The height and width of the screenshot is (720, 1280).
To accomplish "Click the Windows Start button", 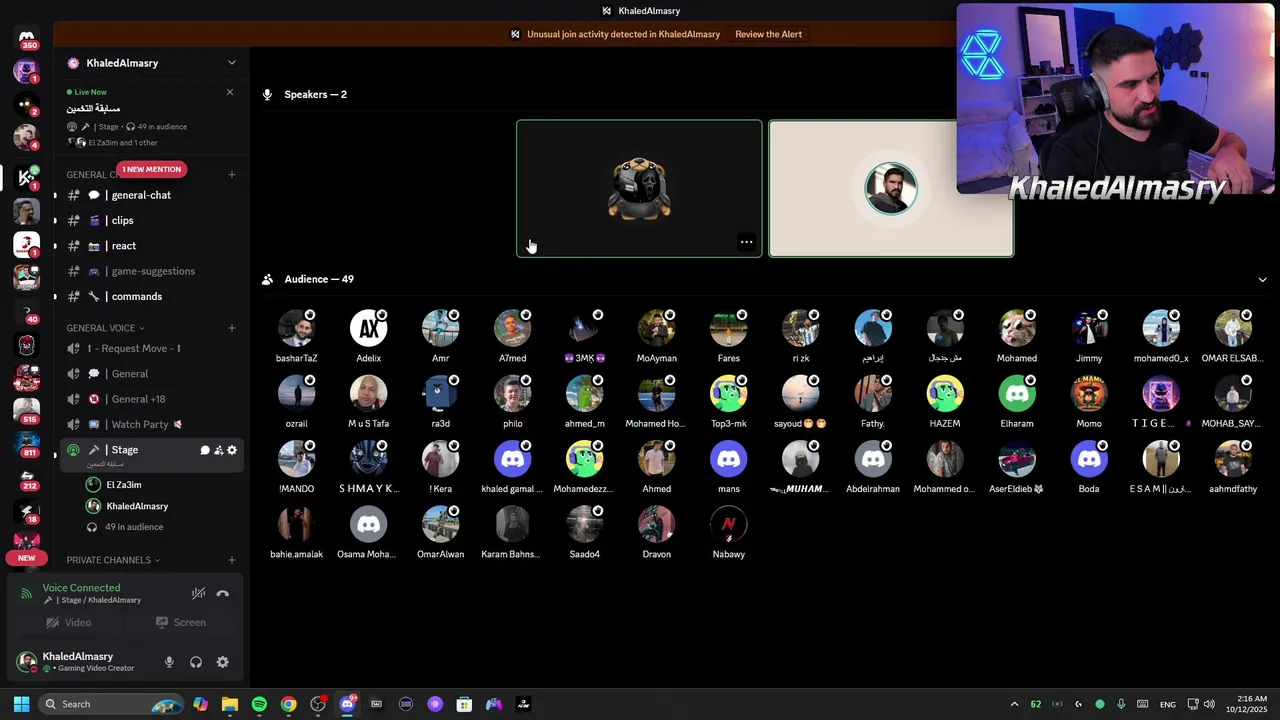I will [x=21, y=704].
